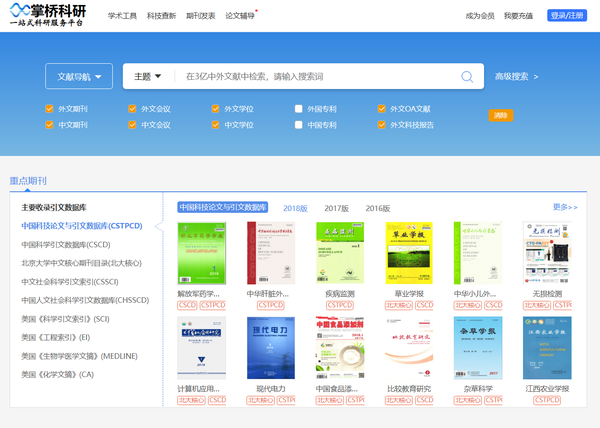Toggle 外文科技报告 checkbox
600x428 pixels.
pyautogui.click(x=382, y=125)
